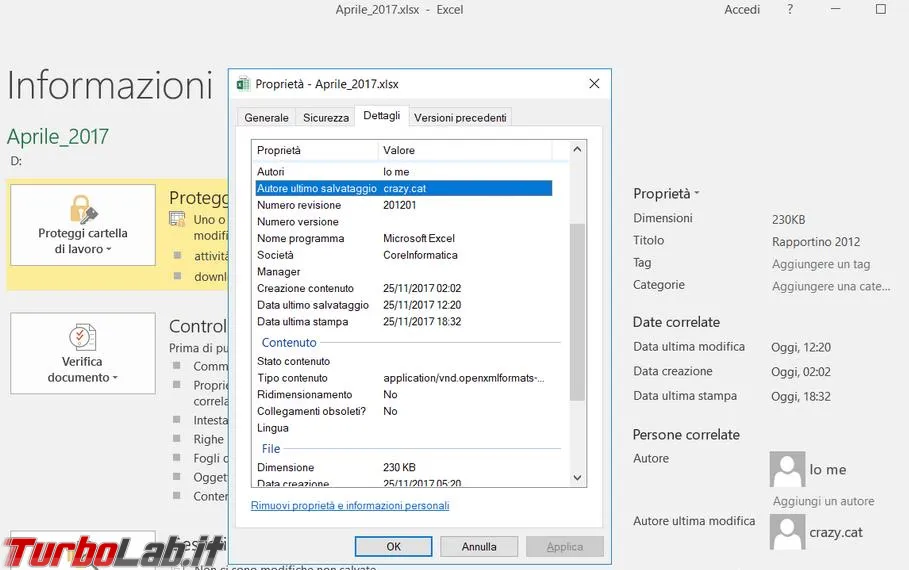Click the Aggiungere un tag field
Screen dimensions: 909x570
821,264
